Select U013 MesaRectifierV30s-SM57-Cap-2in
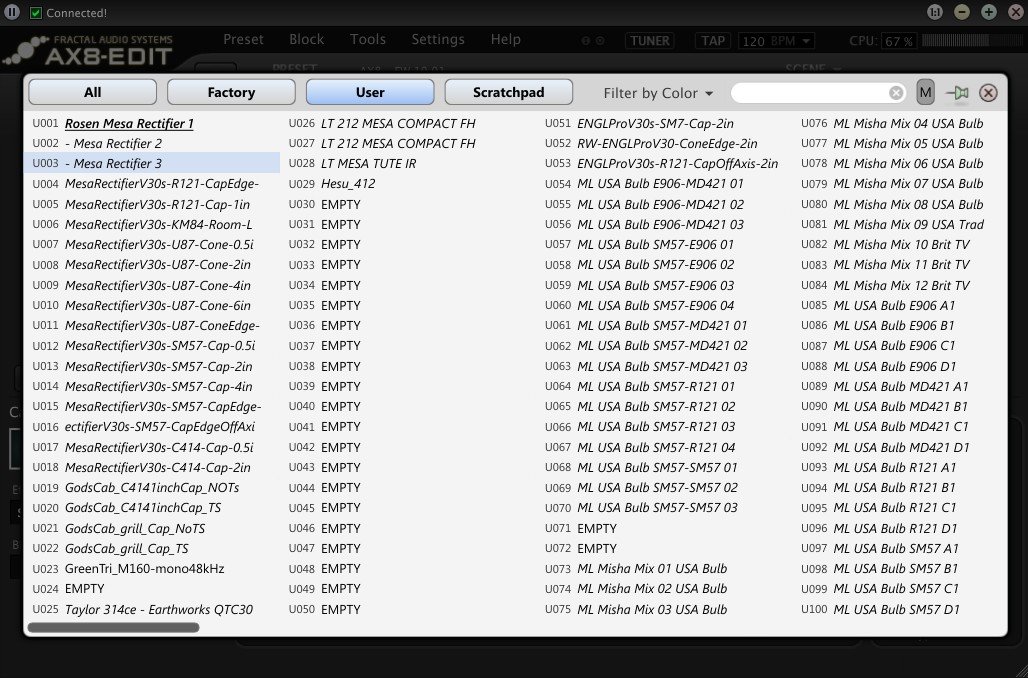Image resolution: width=1028 pixels, height=678 pixels. pyautogui.click(x=152, y=367)
